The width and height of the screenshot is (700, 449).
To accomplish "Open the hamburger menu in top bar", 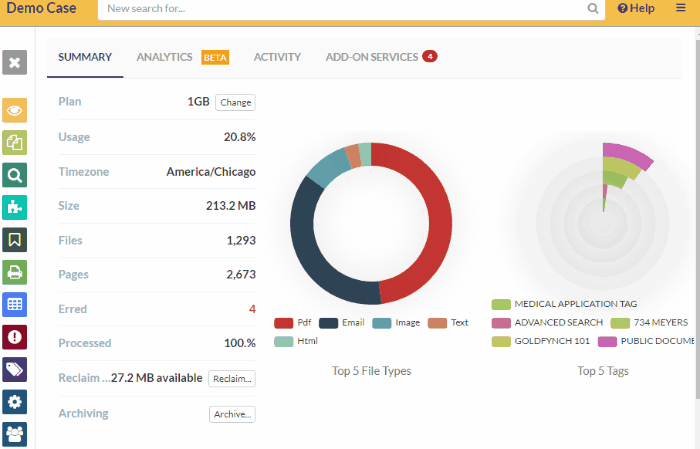I will [x=681, y=8].
